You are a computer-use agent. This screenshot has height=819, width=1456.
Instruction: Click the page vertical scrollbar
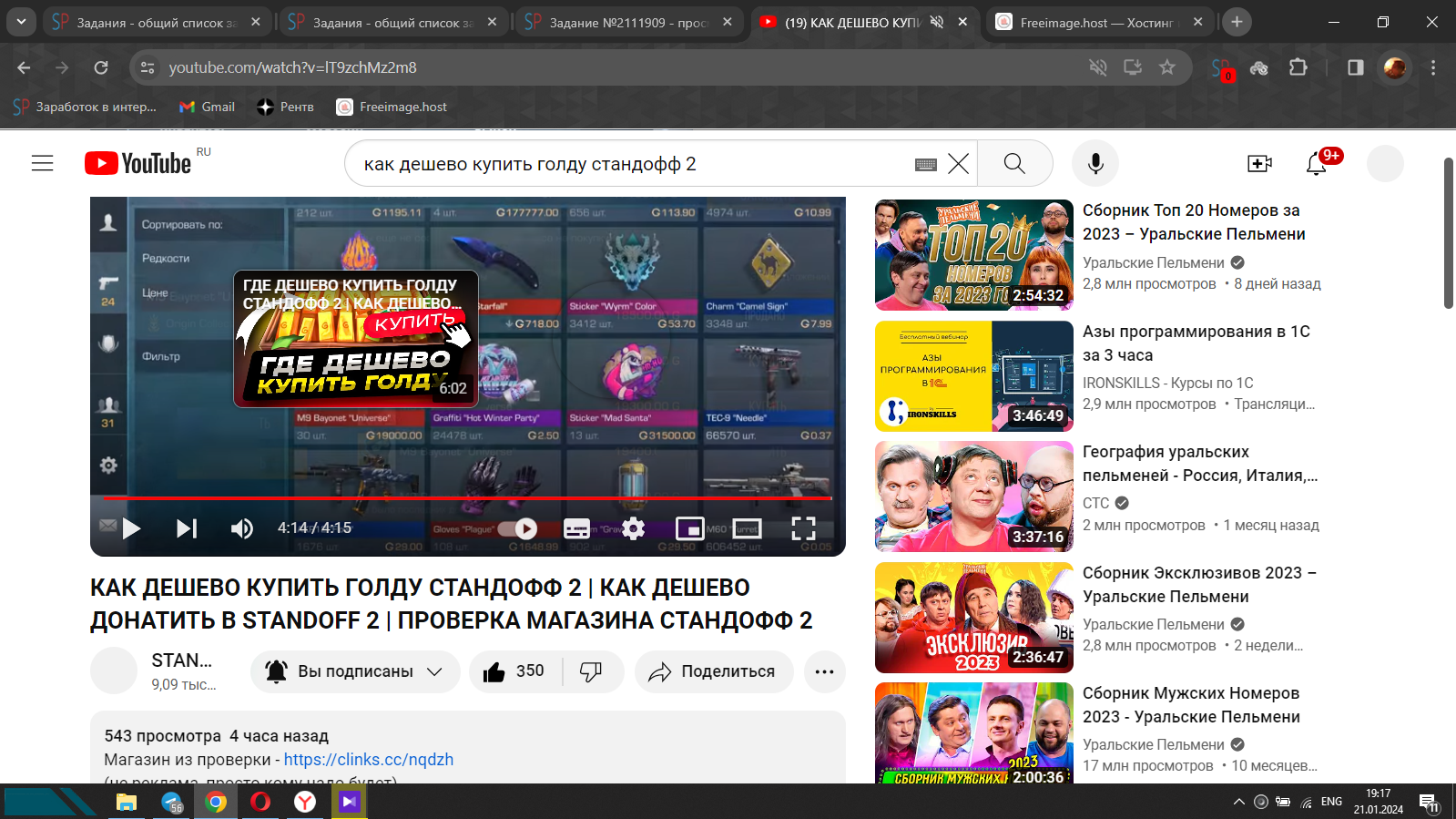1449,233
